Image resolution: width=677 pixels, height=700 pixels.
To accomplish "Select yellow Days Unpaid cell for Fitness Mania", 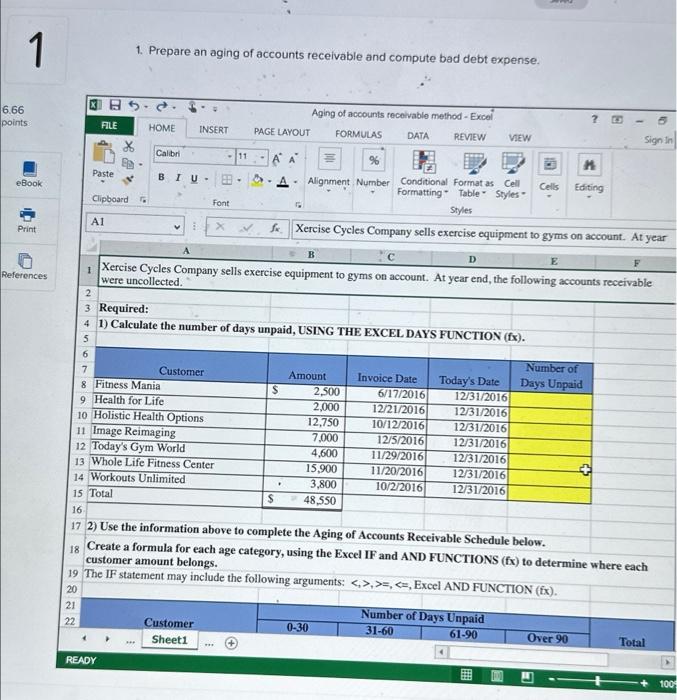I will pyautogui.click(x=552, y=399).
